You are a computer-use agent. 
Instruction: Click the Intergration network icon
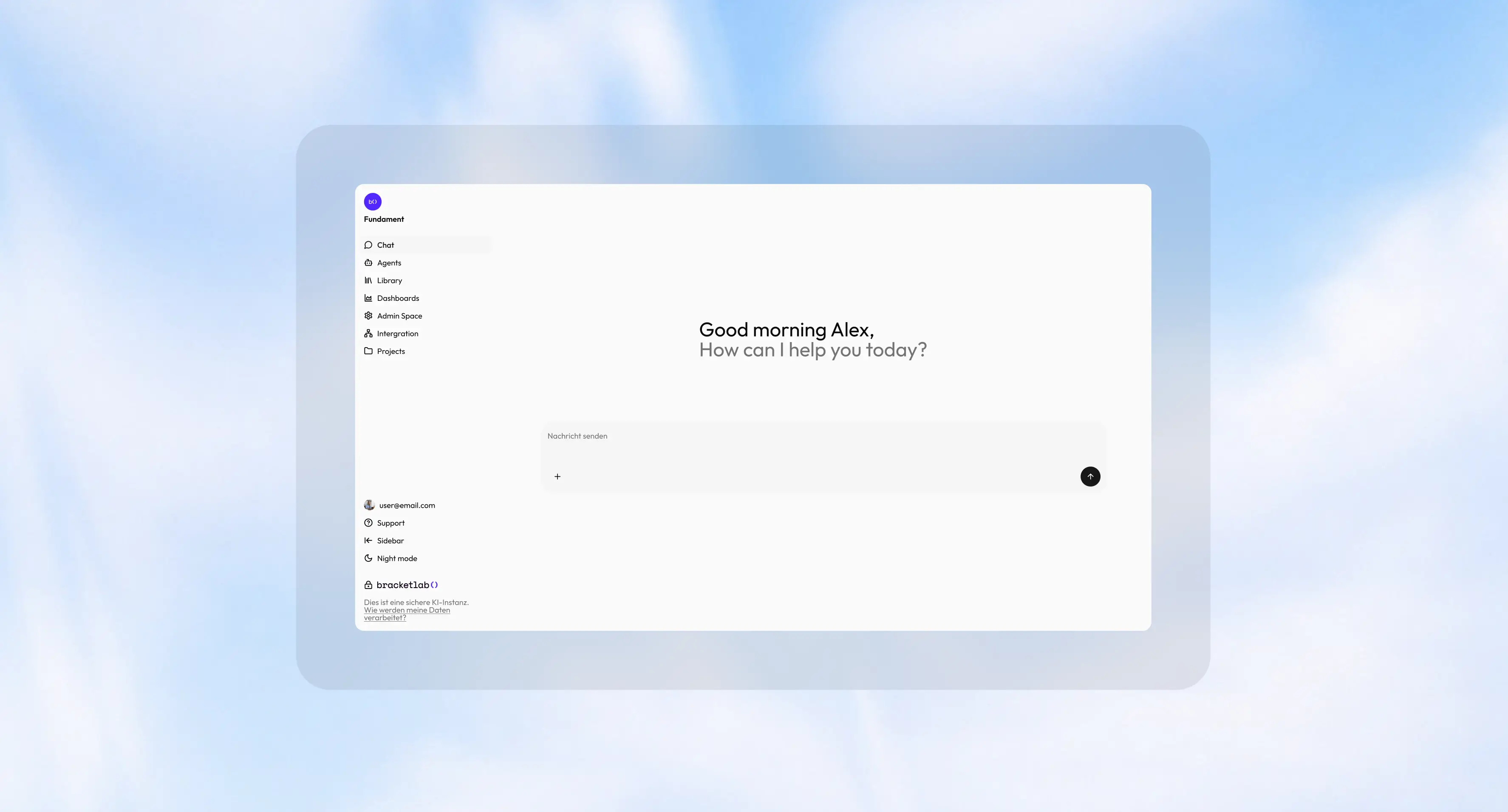tap(368, 333)
